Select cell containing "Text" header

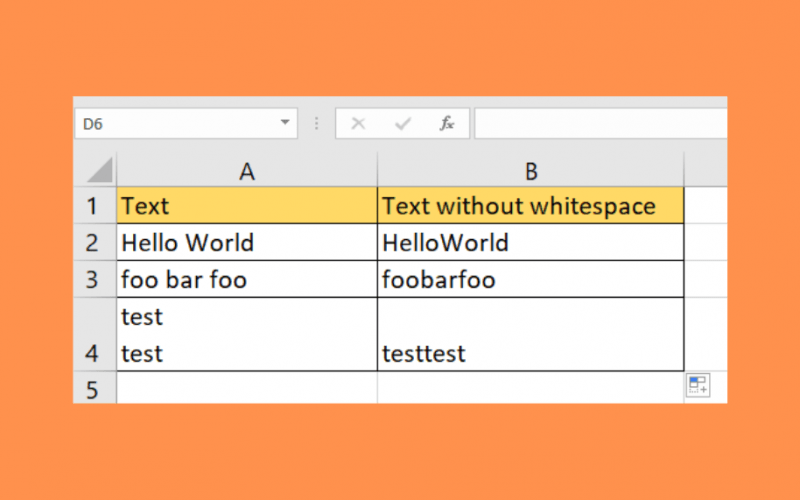tap(247, 206)
